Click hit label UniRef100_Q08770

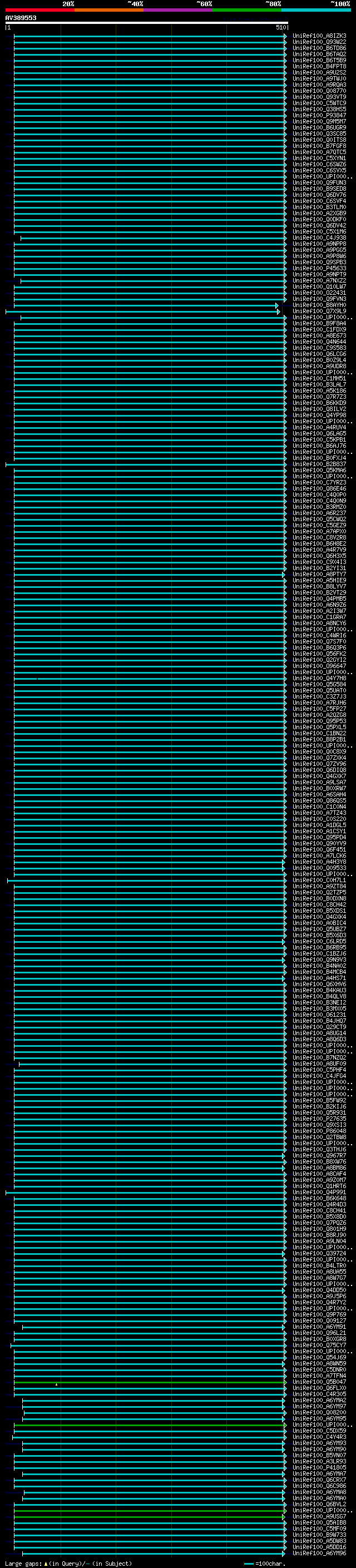click(x=319, y=91)
